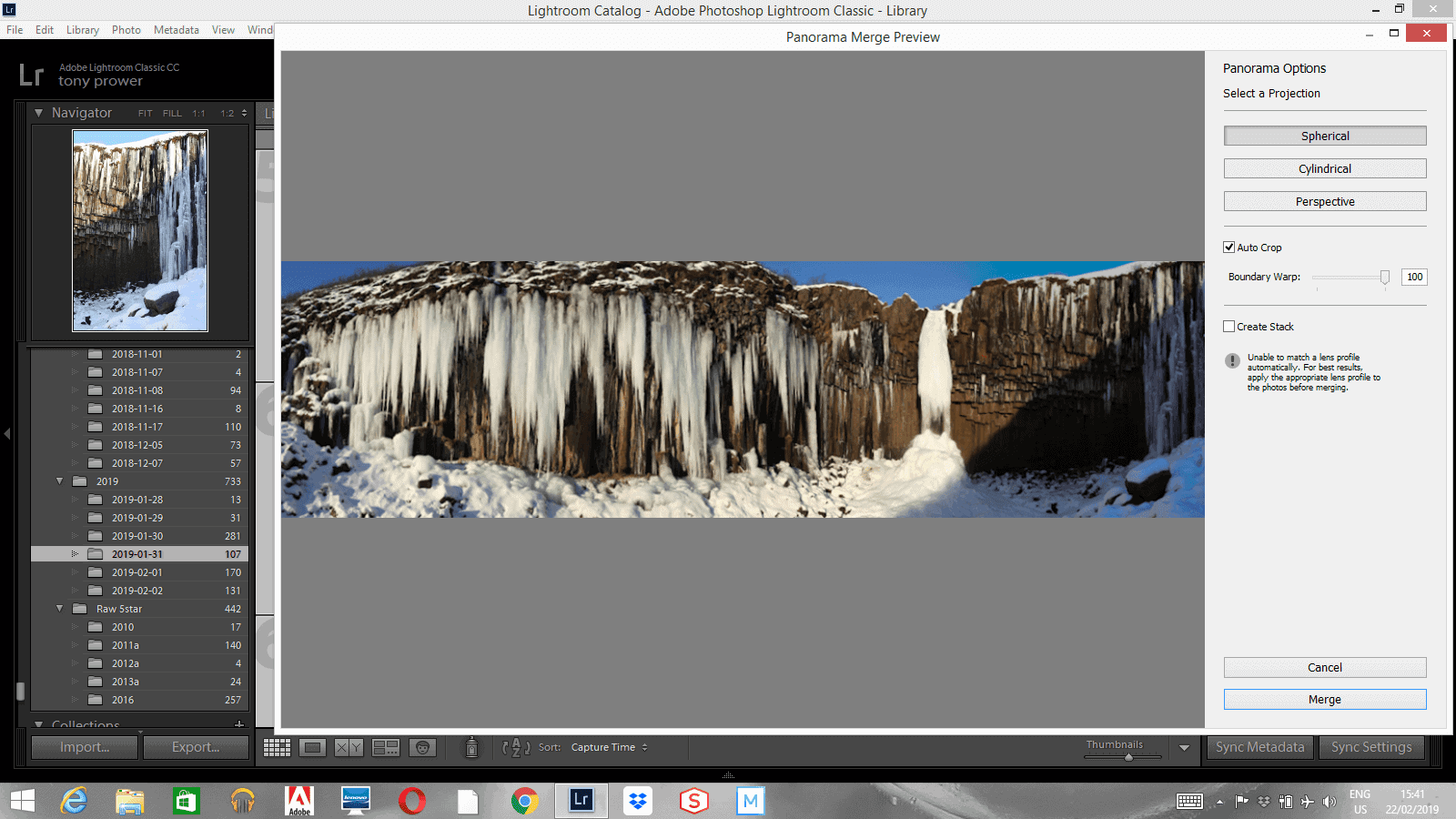
Task: Click the volume speaker tray icon
Action: [1330, 802]
